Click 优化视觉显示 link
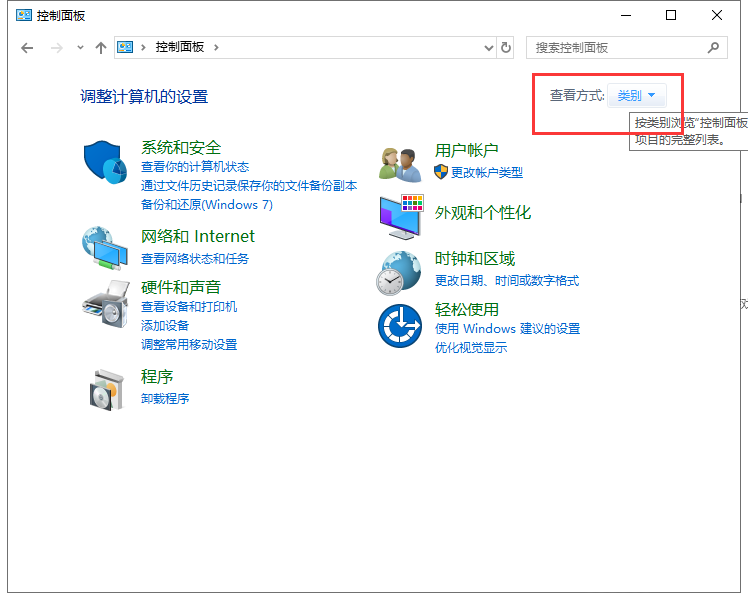 click(x=471, y=348)
